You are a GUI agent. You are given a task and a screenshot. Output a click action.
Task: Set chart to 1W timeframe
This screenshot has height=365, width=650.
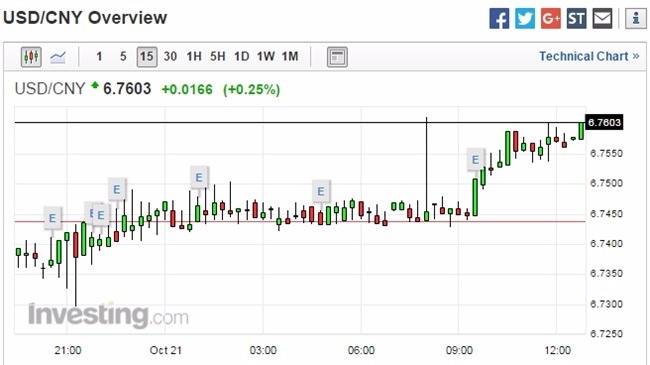pyautogui.click(x=266, y=56)
